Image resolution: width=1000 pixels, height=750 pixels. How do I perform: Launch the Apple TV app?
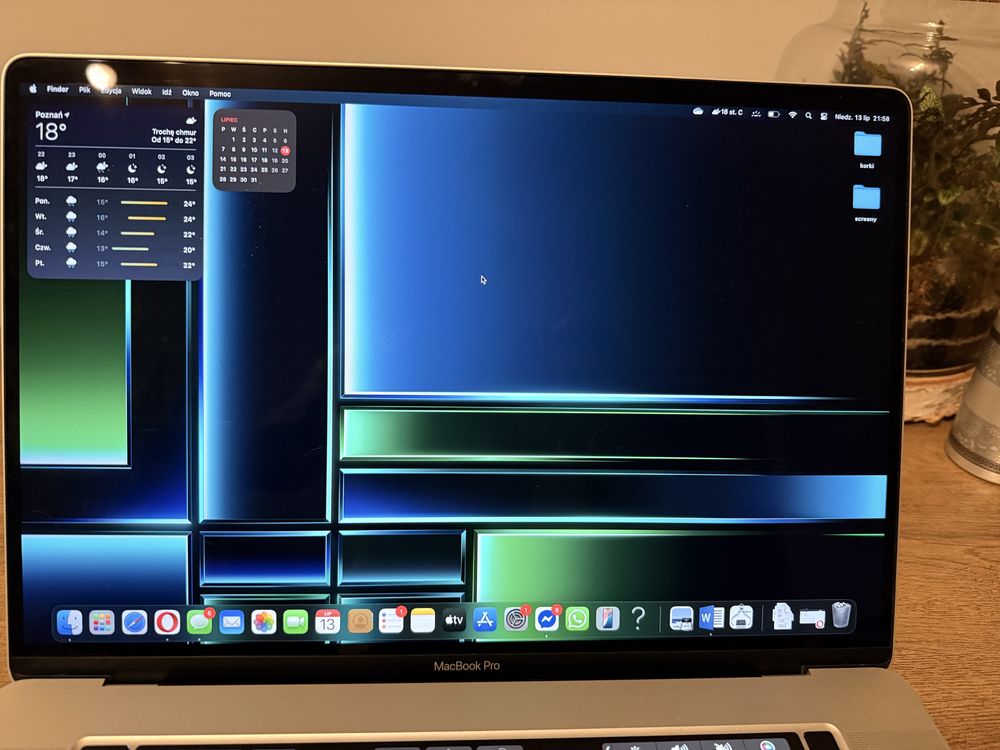pos(453,620)
